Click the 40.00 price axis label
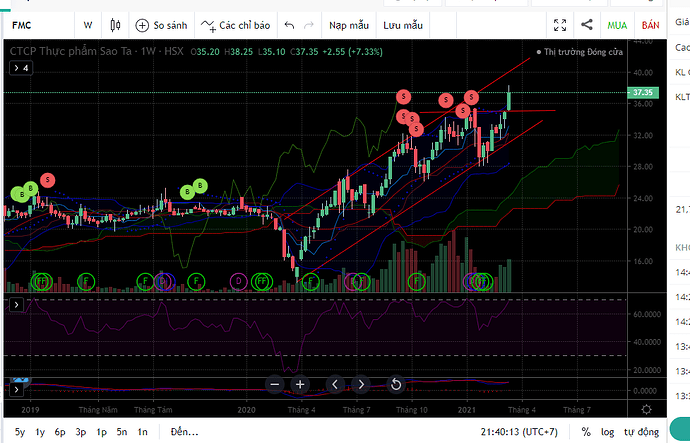The image size is (690, 443). click(x=643, y=73)
